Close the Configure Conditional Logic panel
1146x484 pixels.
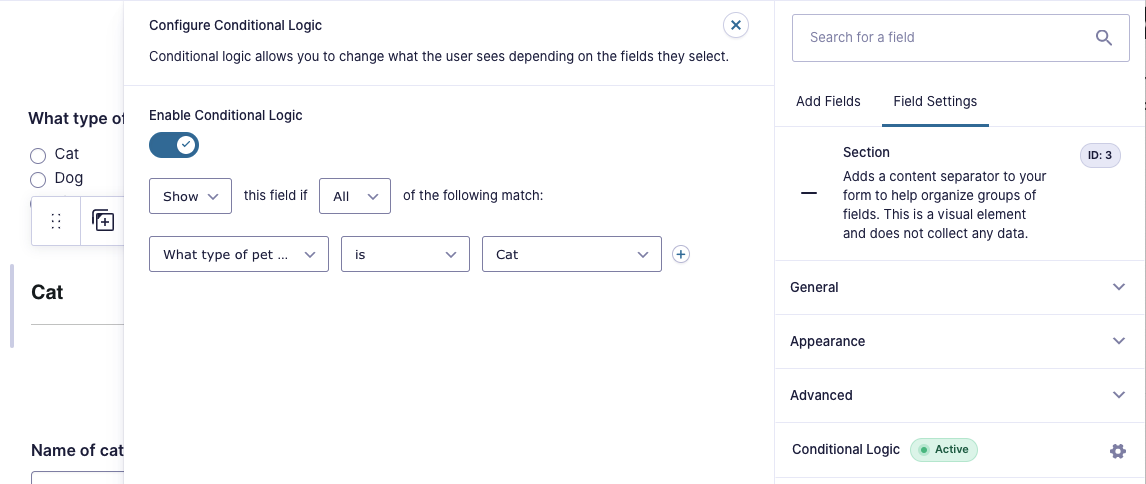coord(736,26)
